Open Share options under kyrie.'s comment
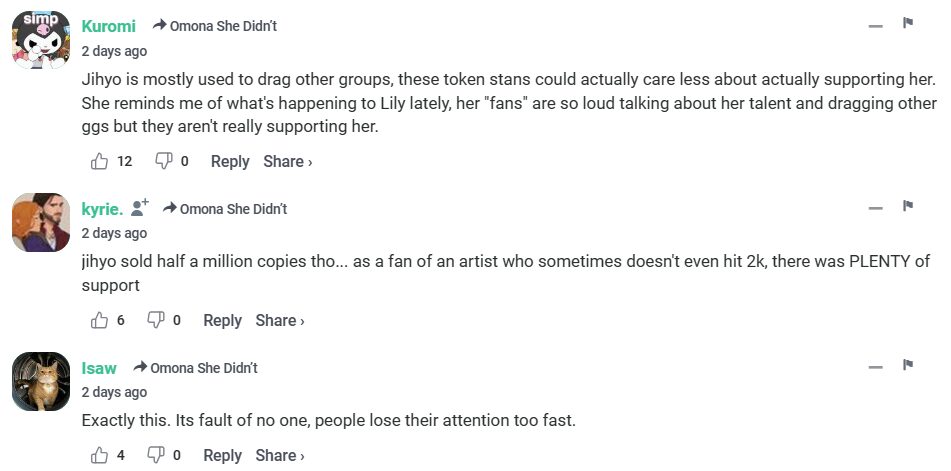This screenshot has height=471, width=951. 279,320
